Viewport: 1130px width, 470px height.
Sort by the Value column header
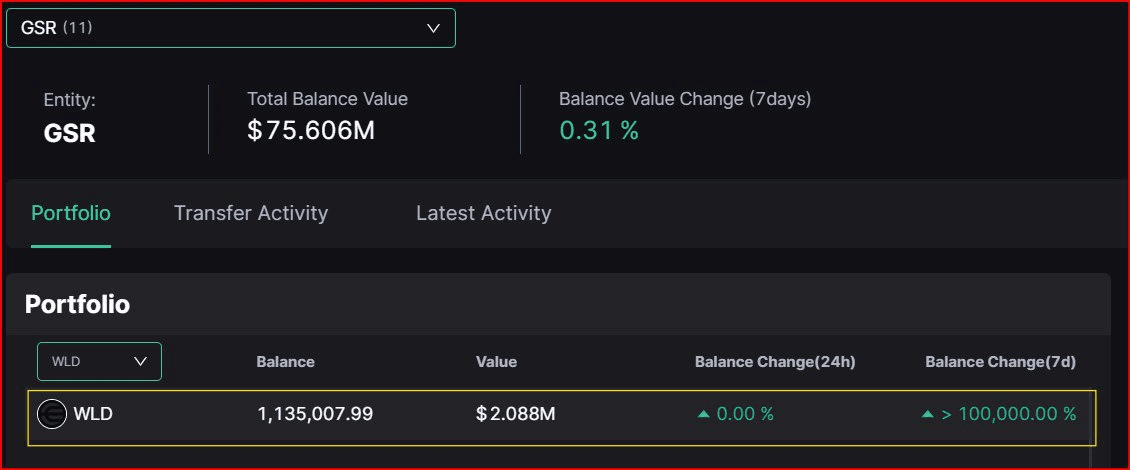coord(496,362)
